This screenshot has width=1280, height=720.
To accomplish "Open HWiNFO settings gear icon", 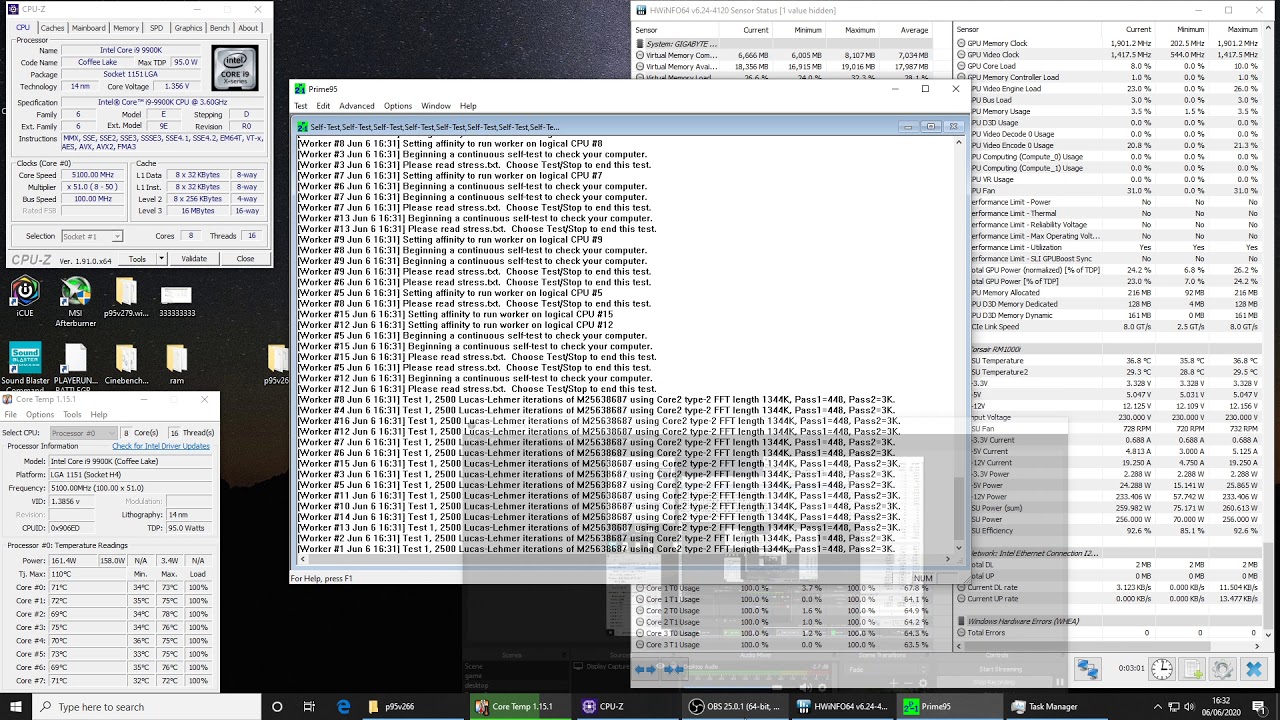I will click(1223, 670).
